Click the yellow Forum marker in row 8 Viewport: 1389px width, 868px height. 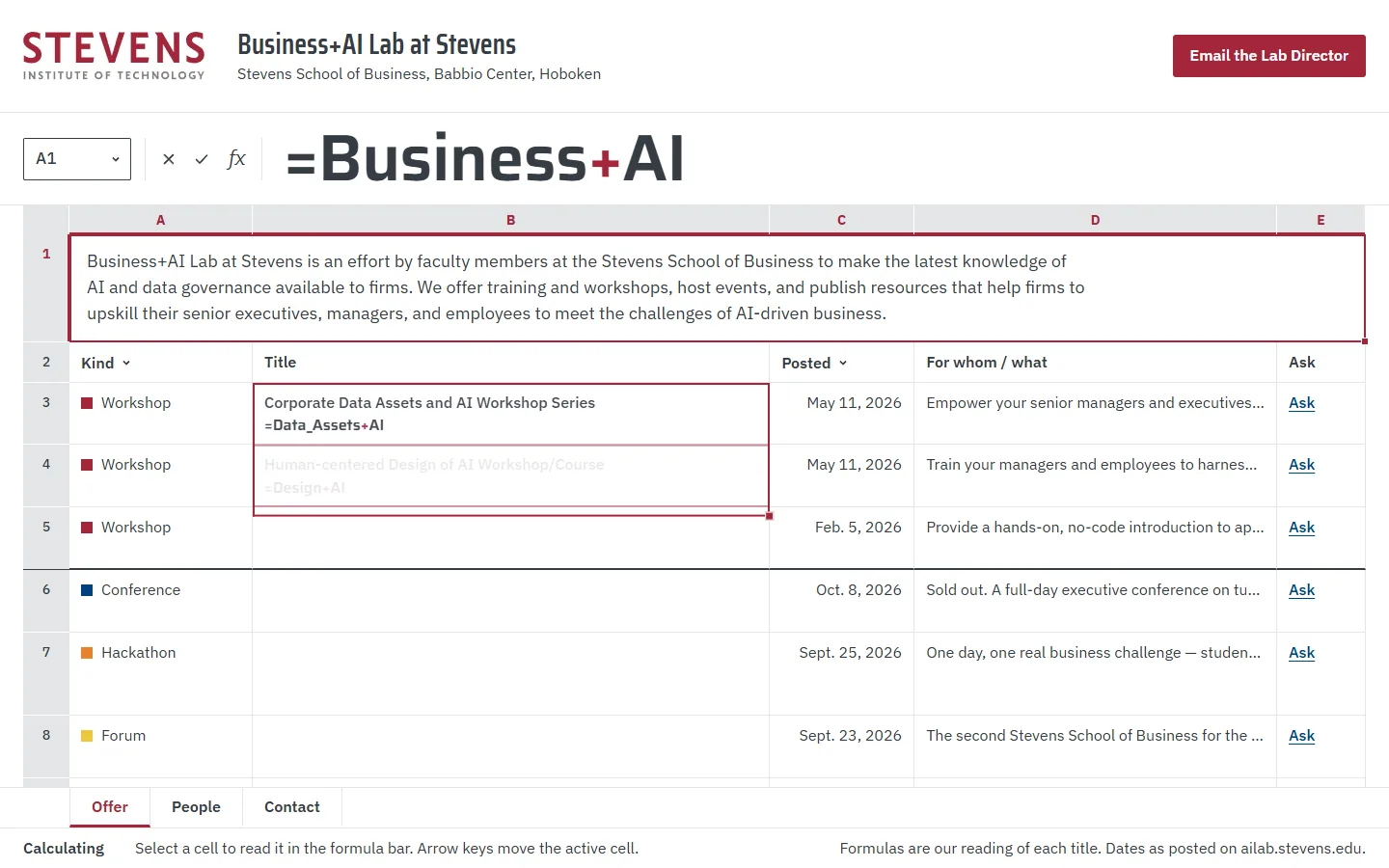point(87,736)
